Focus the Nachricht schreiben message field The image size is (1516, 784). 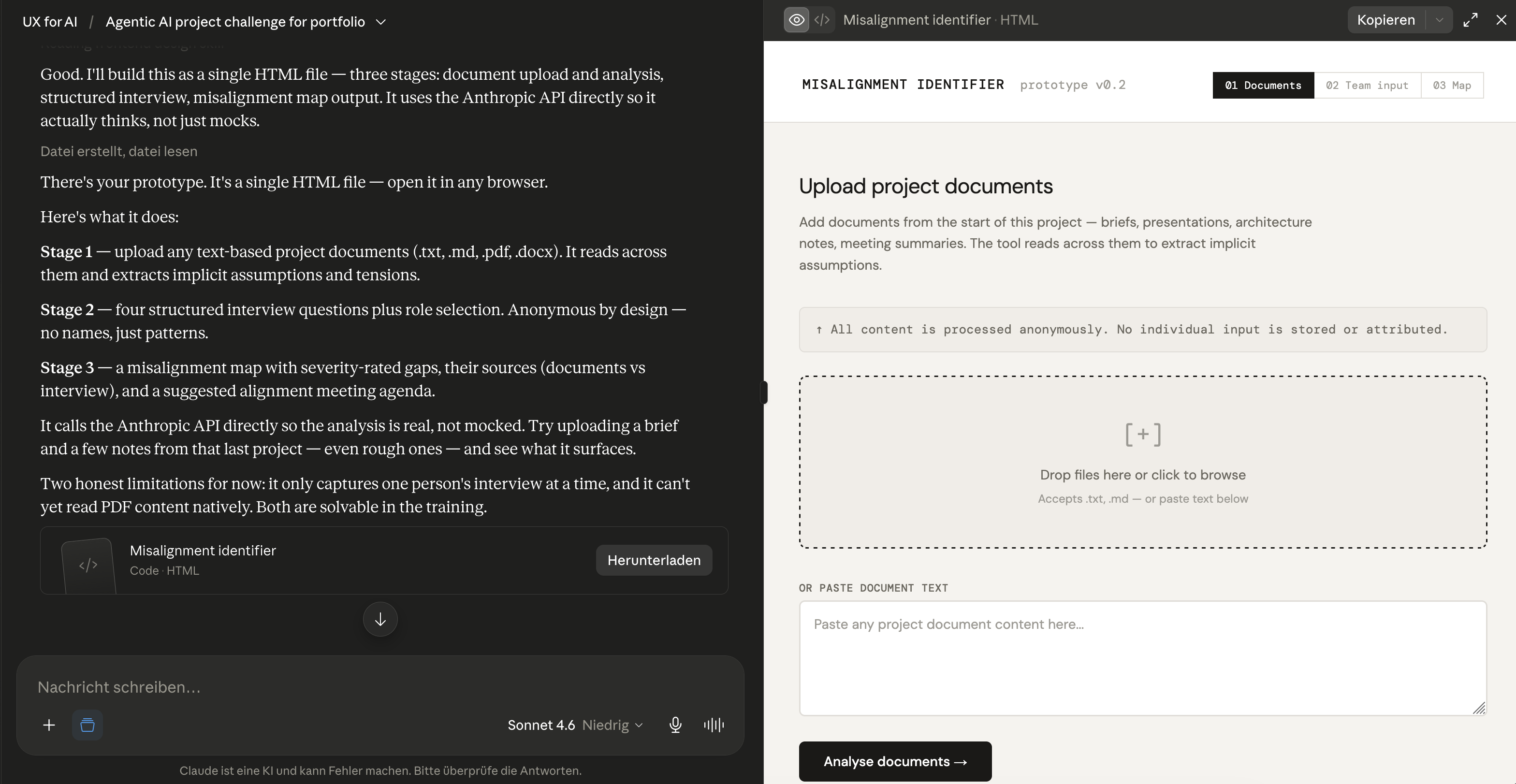pos(380,687)
